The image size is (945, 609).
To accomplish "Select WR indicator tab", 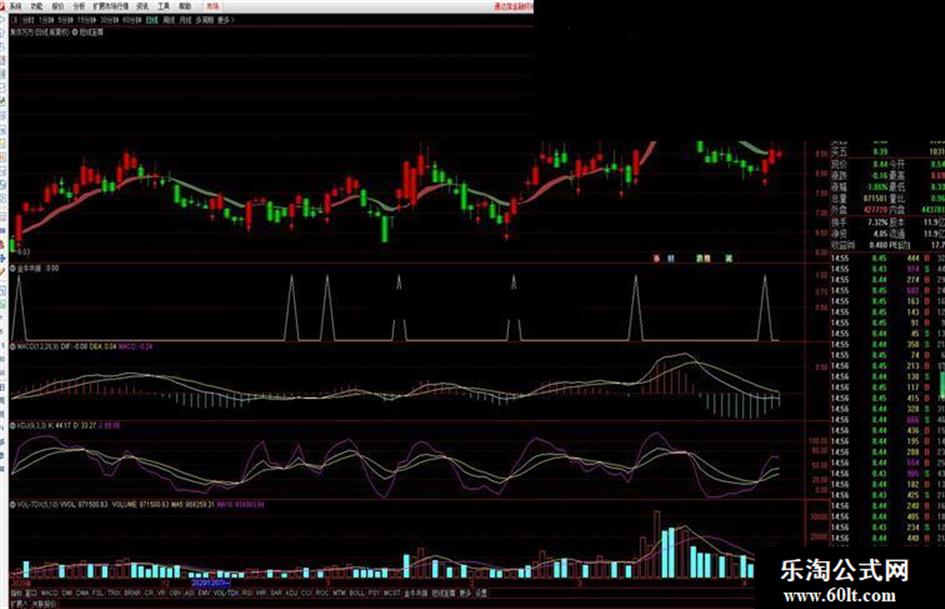I will [261, 593].
